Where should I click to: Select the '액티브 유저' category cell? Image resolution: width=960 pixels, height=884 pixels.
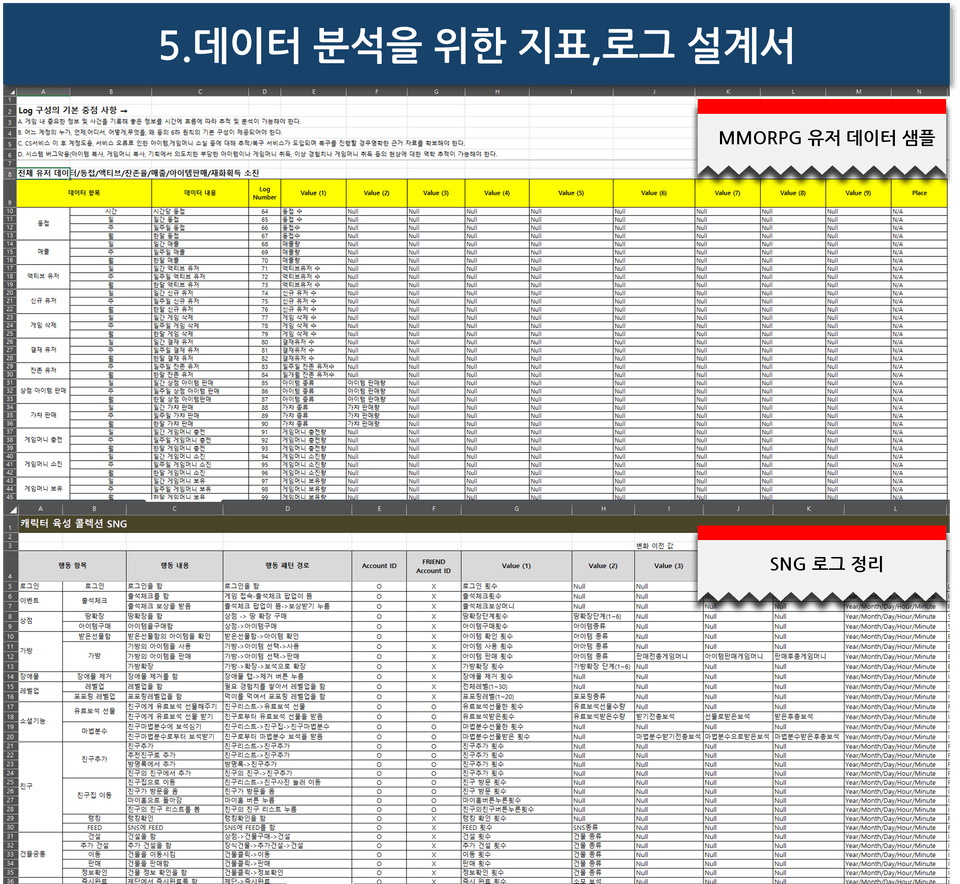click(x=43, y=276)
